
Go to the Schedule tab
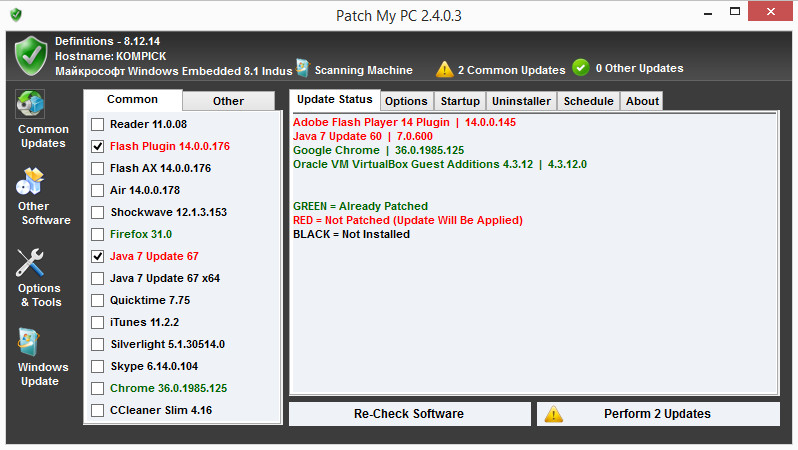click(588, 101)
